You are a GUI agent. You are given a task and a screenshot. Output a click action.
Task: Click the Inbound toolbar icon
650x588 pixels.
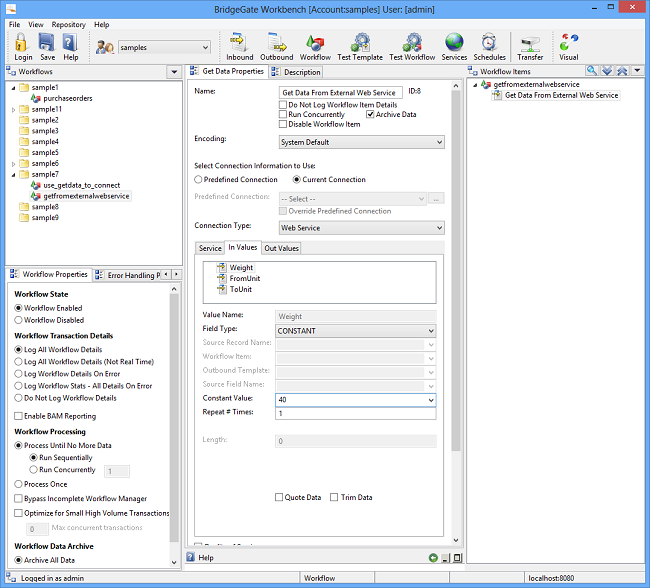click(239, 44)
